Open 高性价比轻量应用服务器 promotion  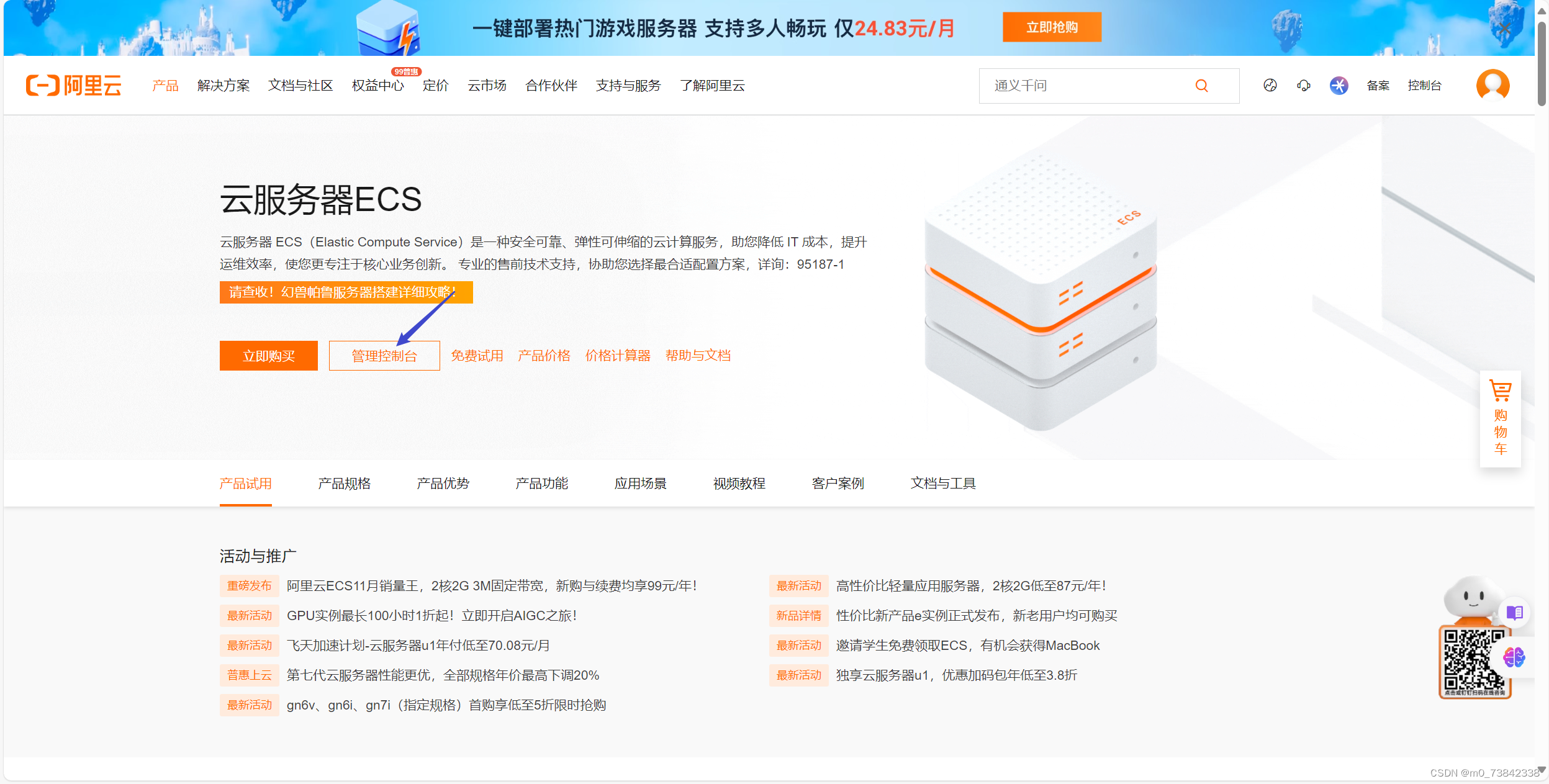pos(971,586)
